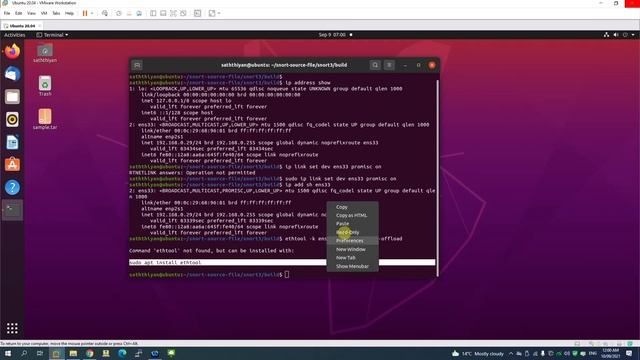Open Chrome from the Windows taskbar
The width and height of the screenshot is (640, 360).
coord(89,353)
